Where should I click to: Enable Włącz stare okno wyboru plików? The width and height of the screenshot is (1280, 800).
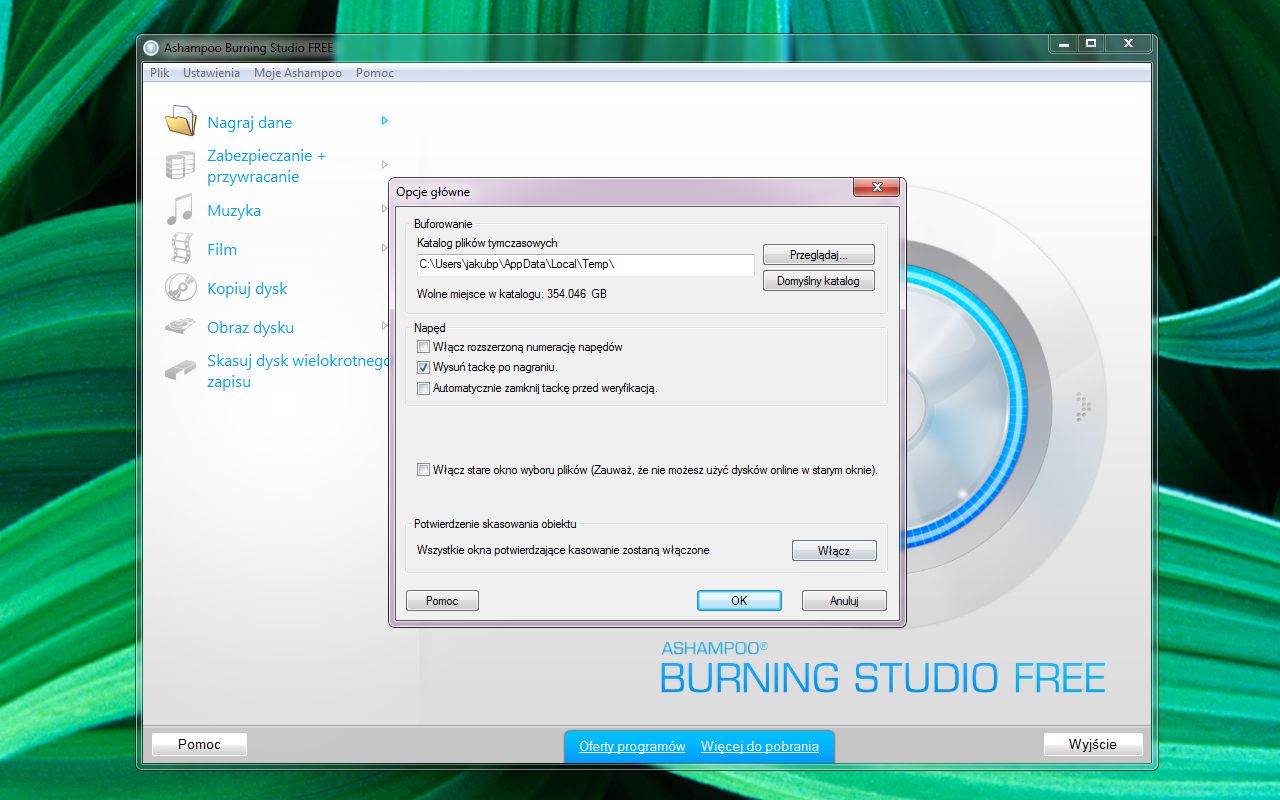[423, 469]
